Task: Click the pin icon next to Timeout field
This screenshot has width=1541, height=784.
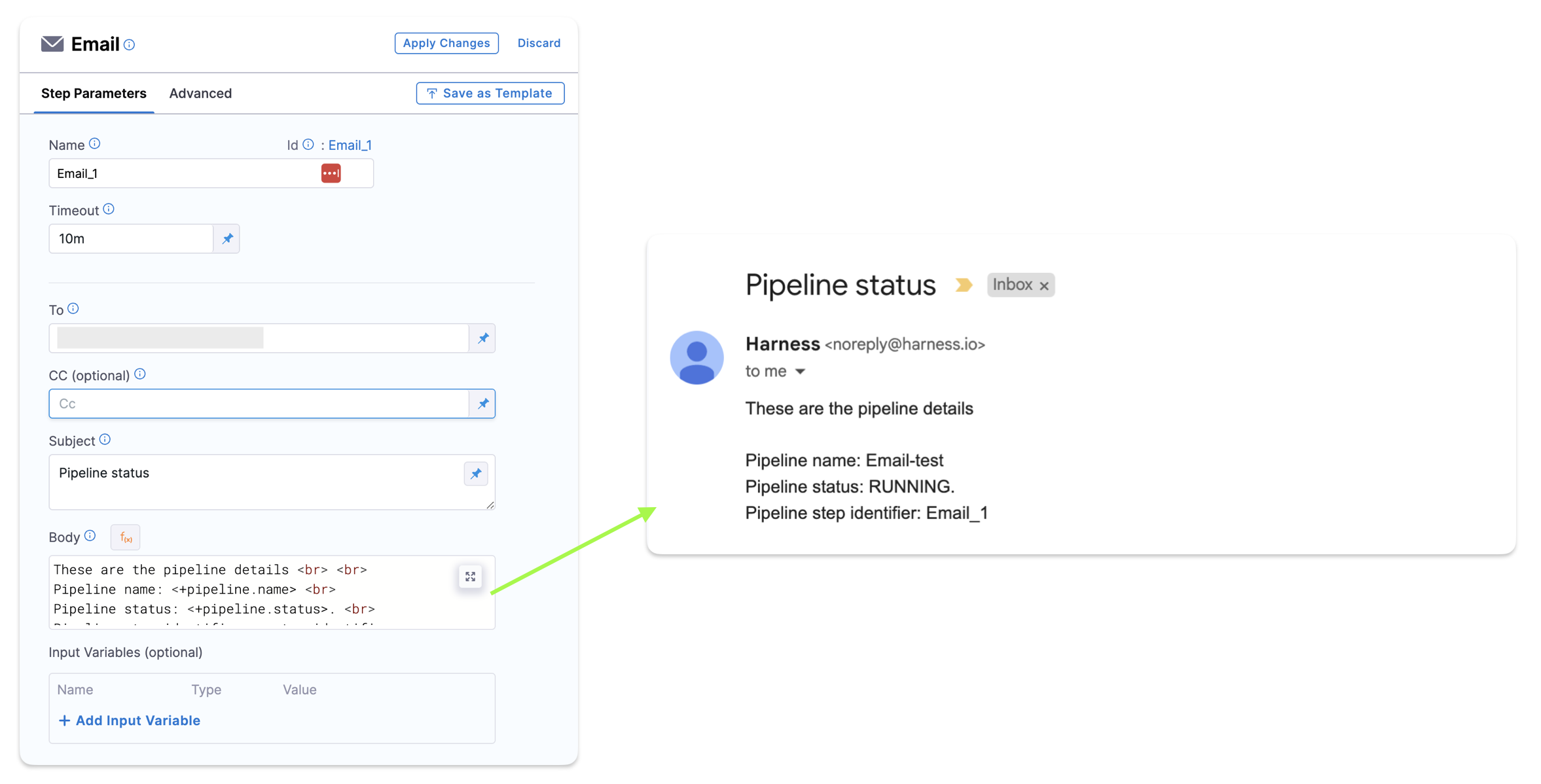Action: coord(227,239)
